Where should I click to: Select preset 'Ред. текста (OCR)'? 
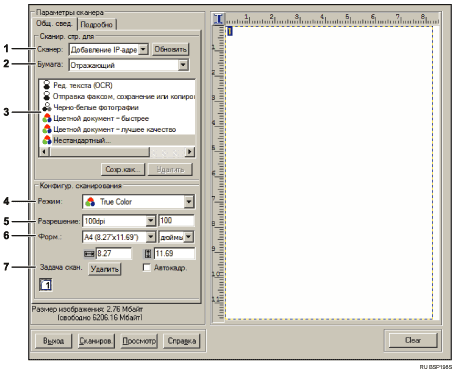pos(83,85)
